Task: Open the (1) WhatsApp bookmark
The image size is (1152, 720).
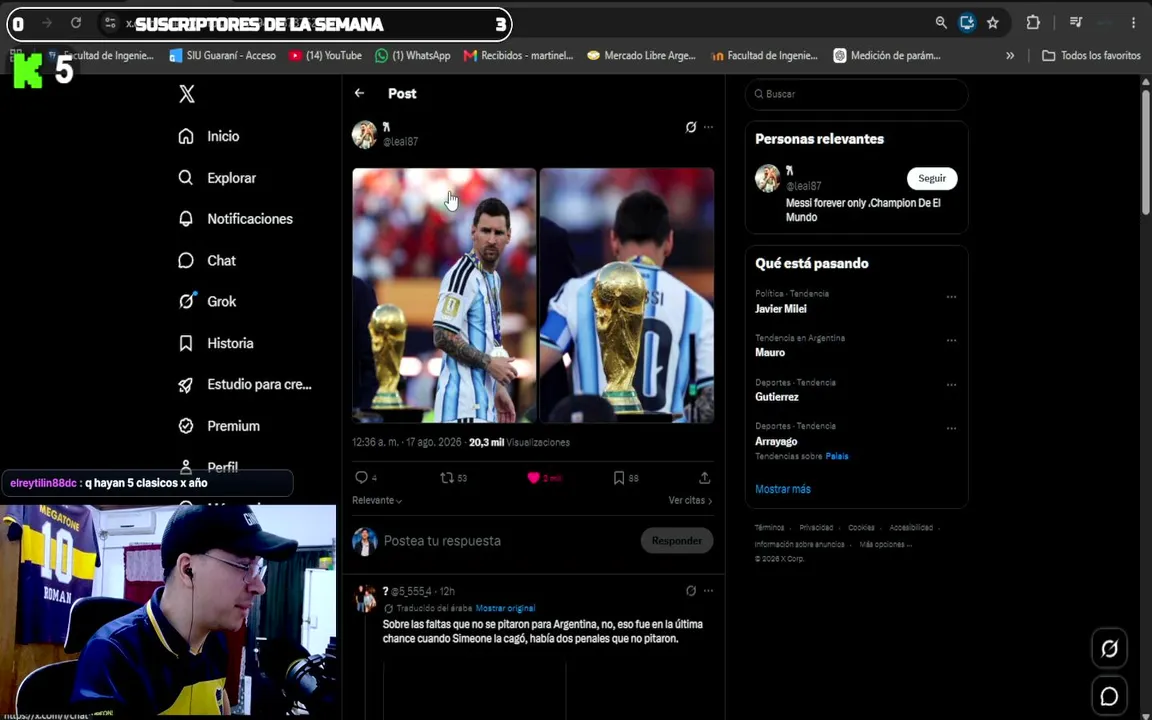Action: pyautogui.click(x=413, y=56)
